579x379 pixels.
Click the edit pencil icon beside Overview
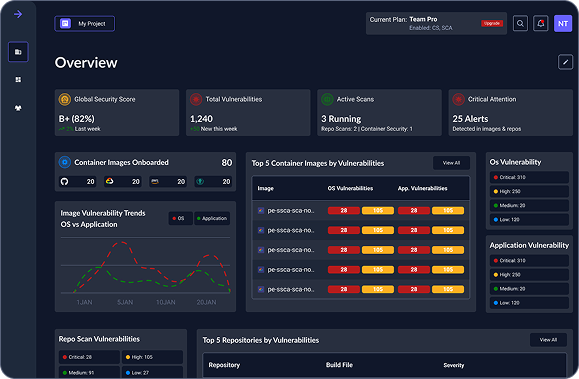click(x=565, y=62)
